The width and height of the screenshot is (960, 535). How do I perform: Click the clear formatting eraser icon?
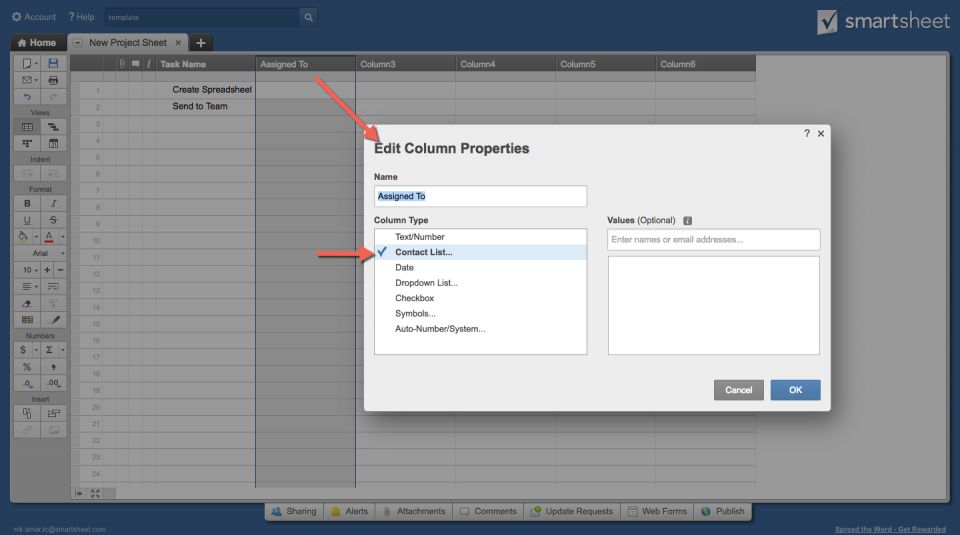27,303
